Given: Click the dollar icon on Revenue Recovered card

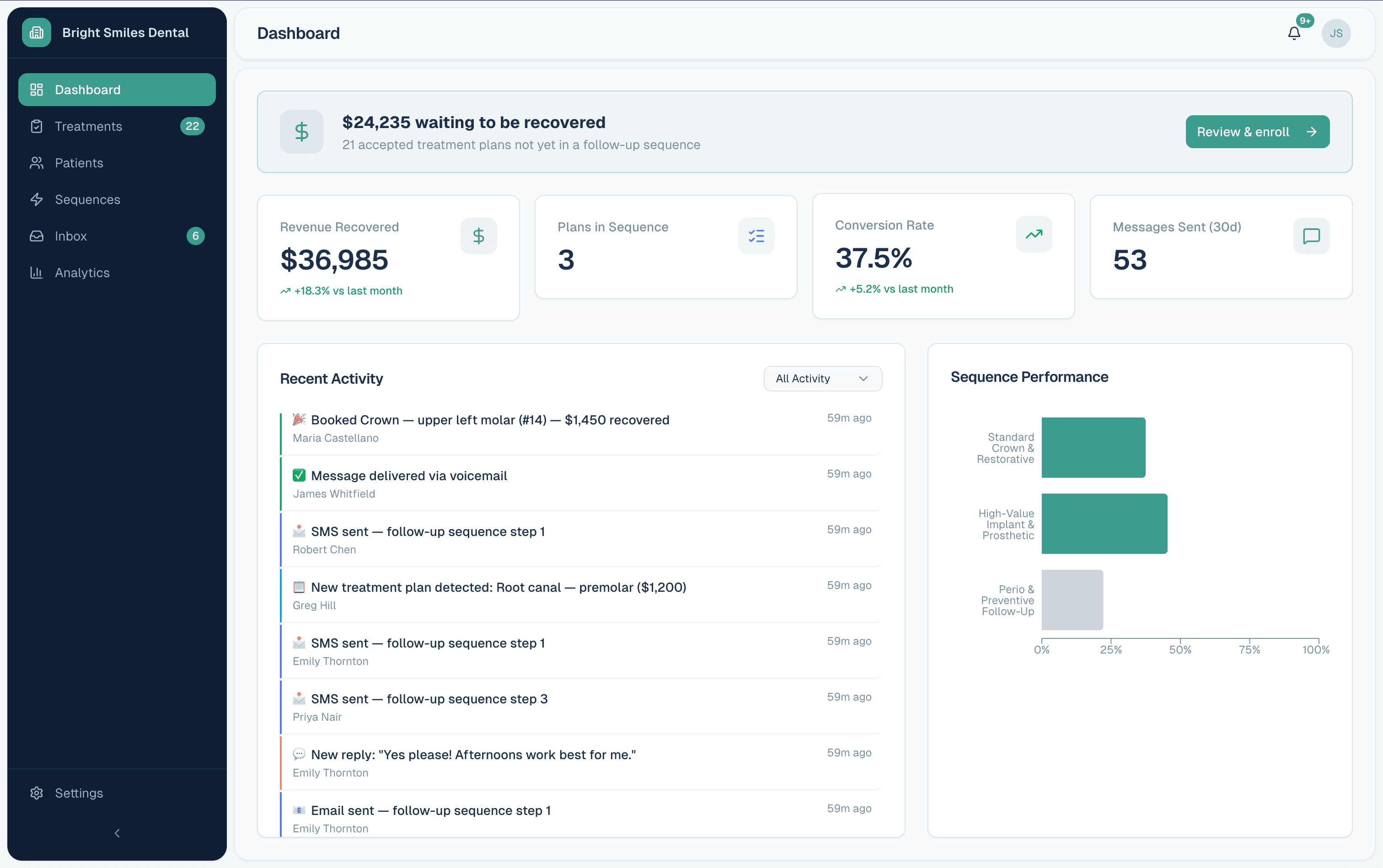Looking at the screenshot, I should [478, 236].
